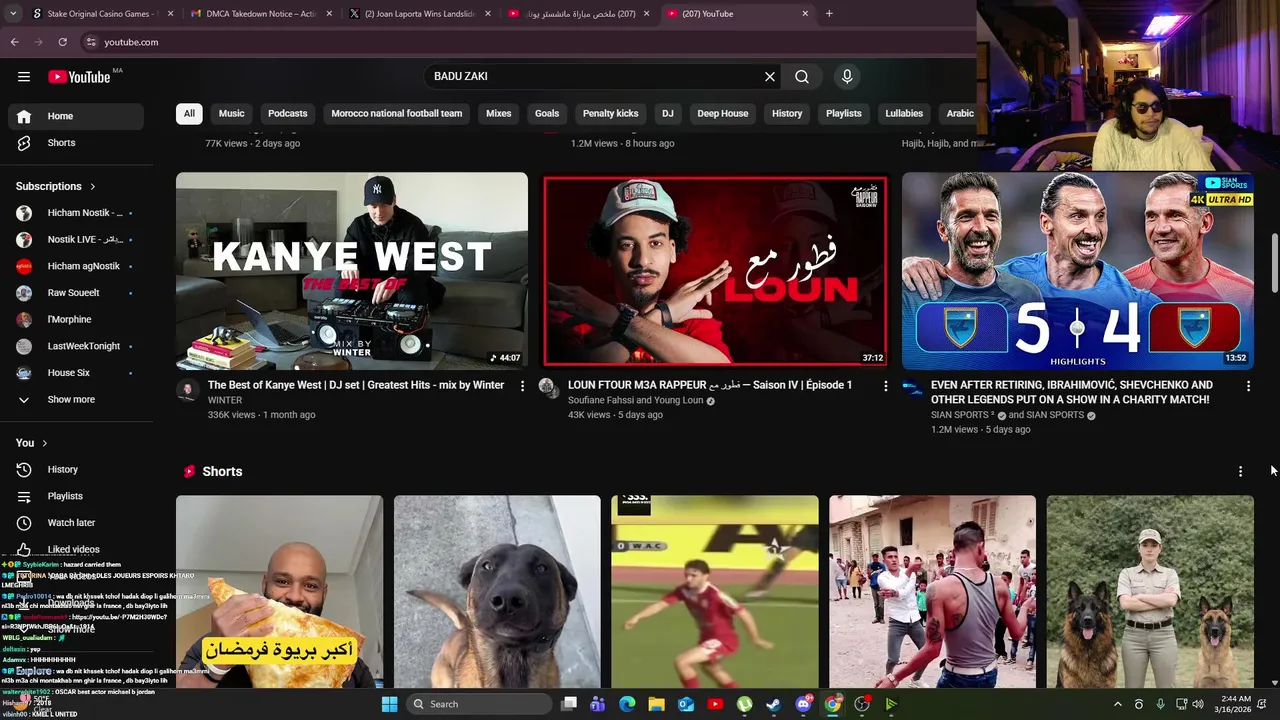The height and width of the screenshot is (720, 1280).
Task: Open Microsoft Edge from the taskbar
Action: (x=627, y=704)
